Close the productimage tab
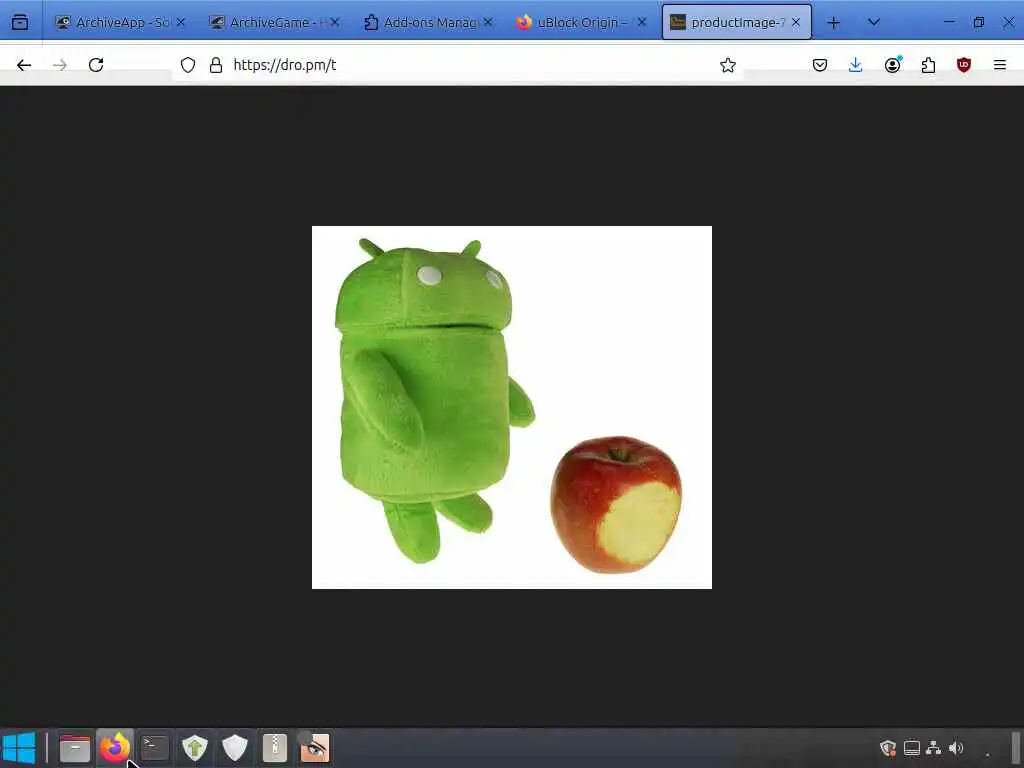The width and height of the screenshot is (1024, 768). coord(796,22)
